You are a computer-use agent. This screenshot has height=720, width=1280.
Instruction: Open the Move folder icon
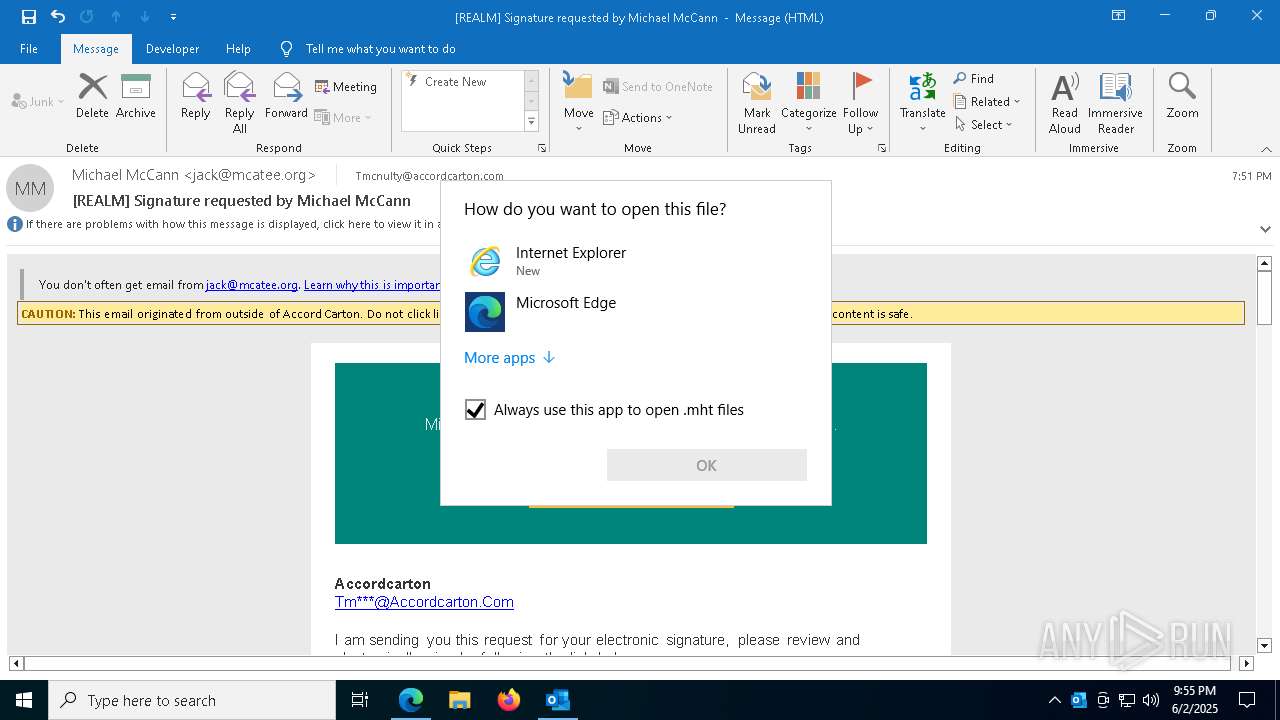pos(578,102)
